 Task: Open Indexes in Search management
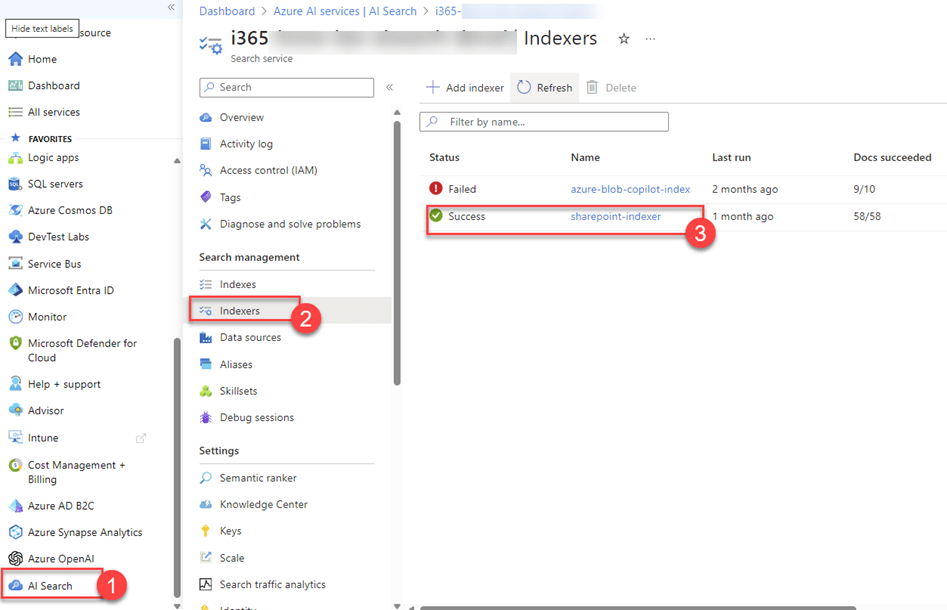238,285
